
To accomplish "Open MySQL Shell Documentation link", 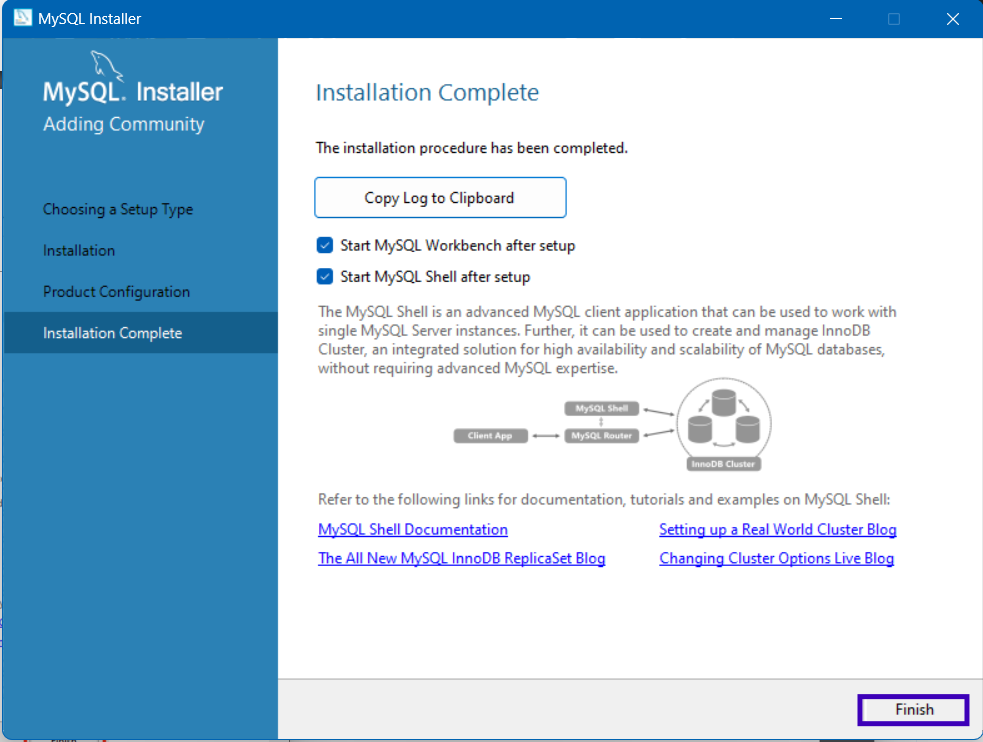I will [413, 530].
